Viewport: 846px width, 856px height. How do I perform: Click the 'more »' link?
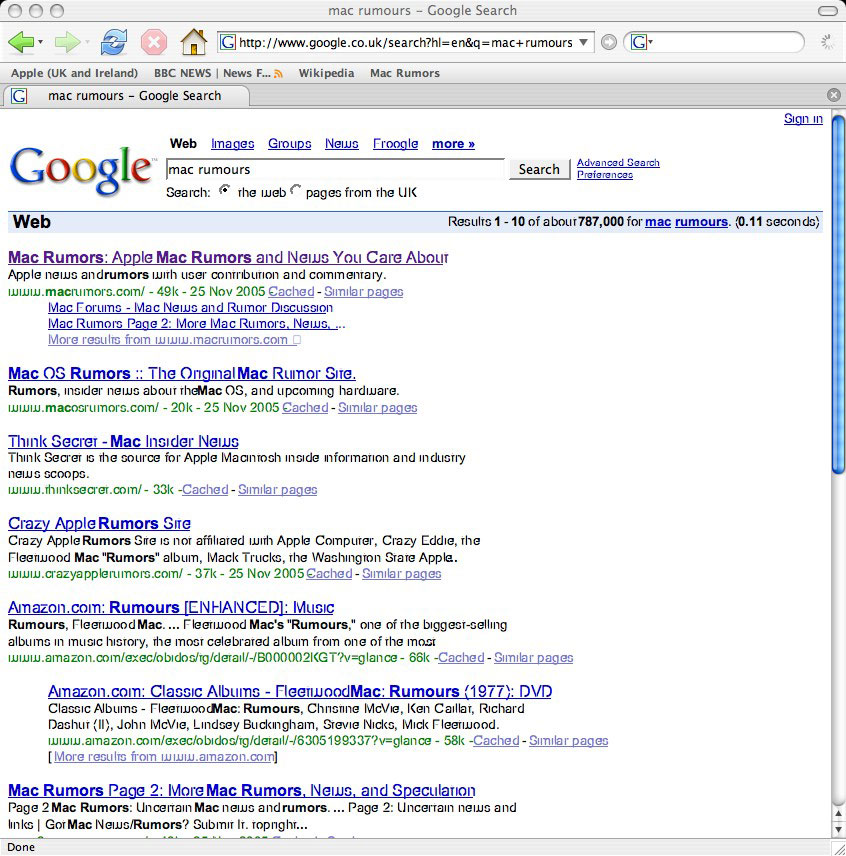(453, 144)
